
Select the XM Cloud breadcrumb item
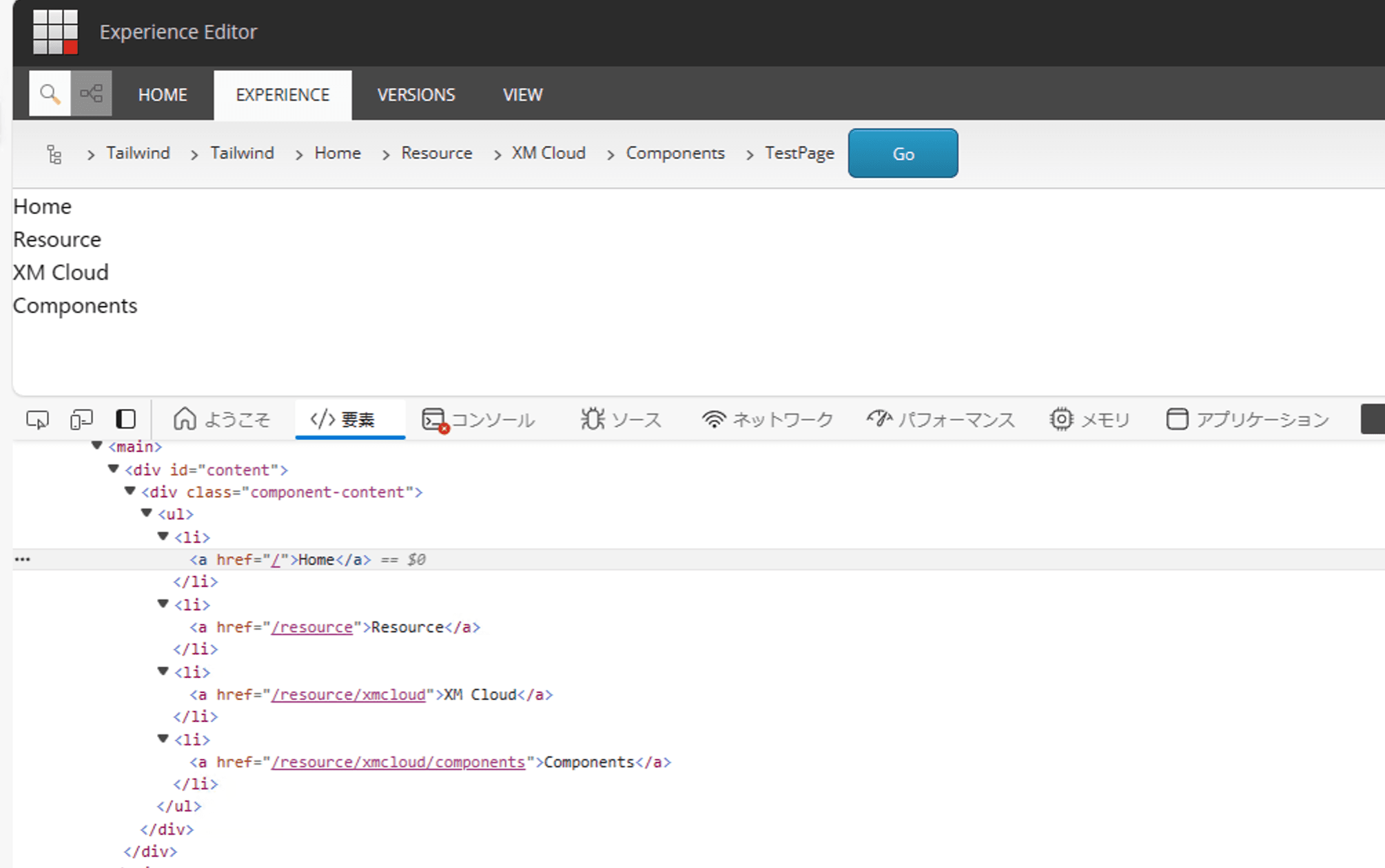click(x=548, y=153)
